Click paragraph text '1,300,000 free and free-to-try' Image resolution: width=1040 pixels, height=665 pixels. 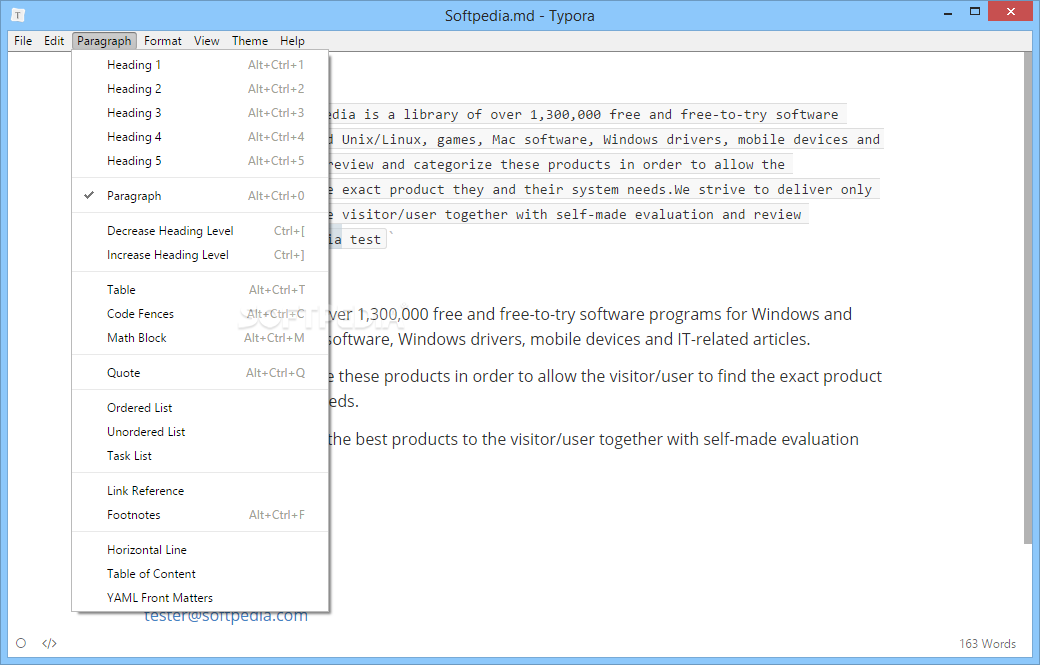(466, 314)
